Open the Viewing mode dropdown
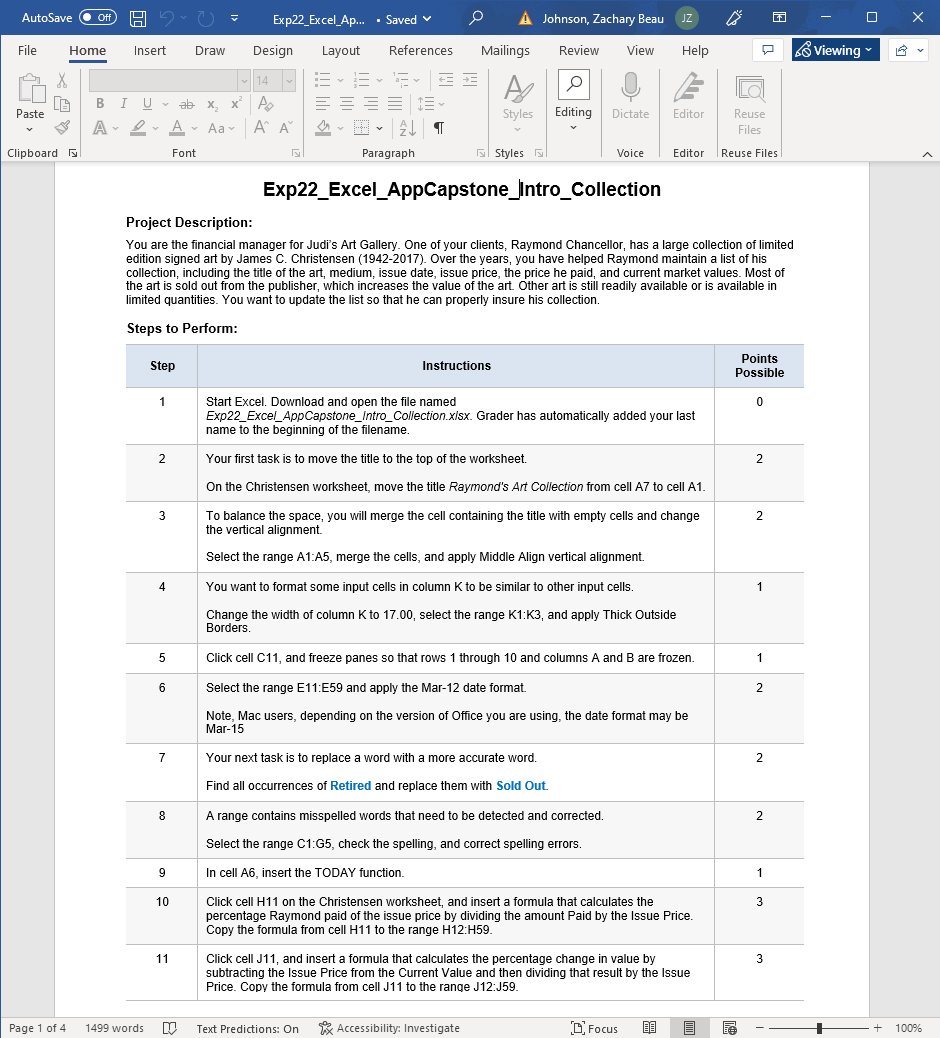Image resolution: width=940 pixels, height=1038 pixels. pos(835,48)
